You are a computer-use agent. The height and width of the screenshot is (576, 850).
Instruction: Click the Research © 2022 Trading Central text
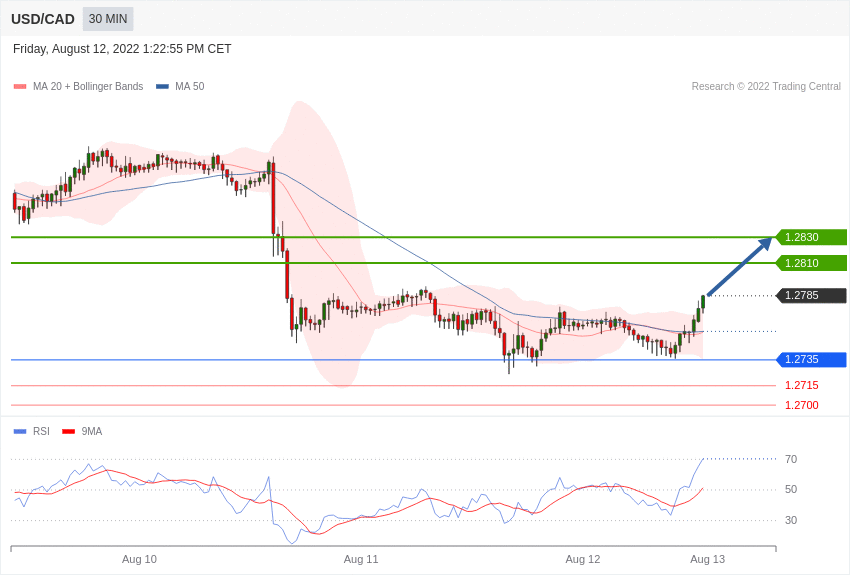[766, 86]
